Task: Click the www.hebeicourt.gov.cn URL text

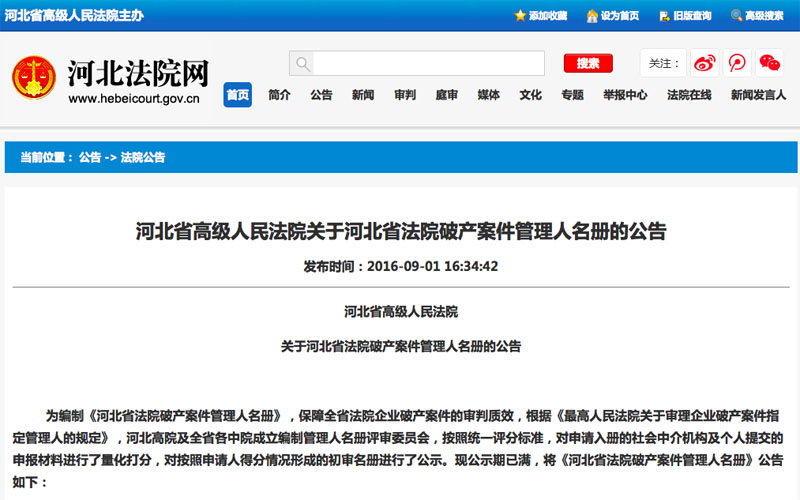Action: point(134,99)
